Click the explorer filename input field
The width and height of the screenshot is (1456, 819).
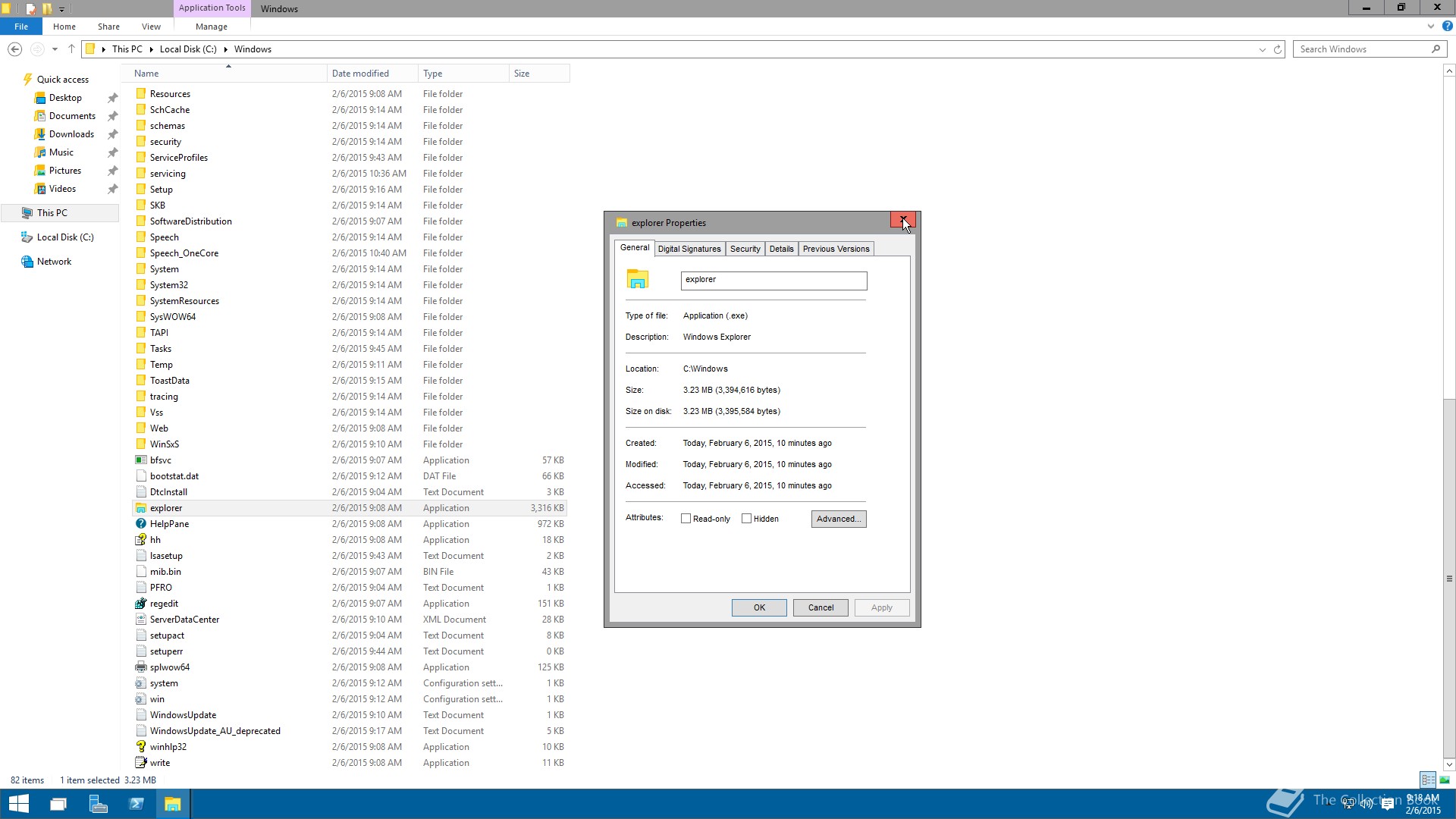(x=773, y=281)
